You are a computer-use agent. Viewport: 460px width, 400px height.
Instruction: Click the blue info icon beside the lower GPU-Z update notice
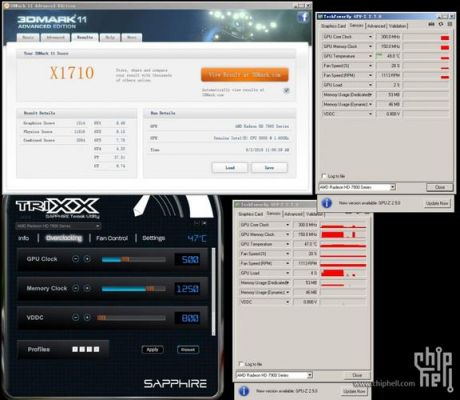pyautogui.click(x=244, y=391)
